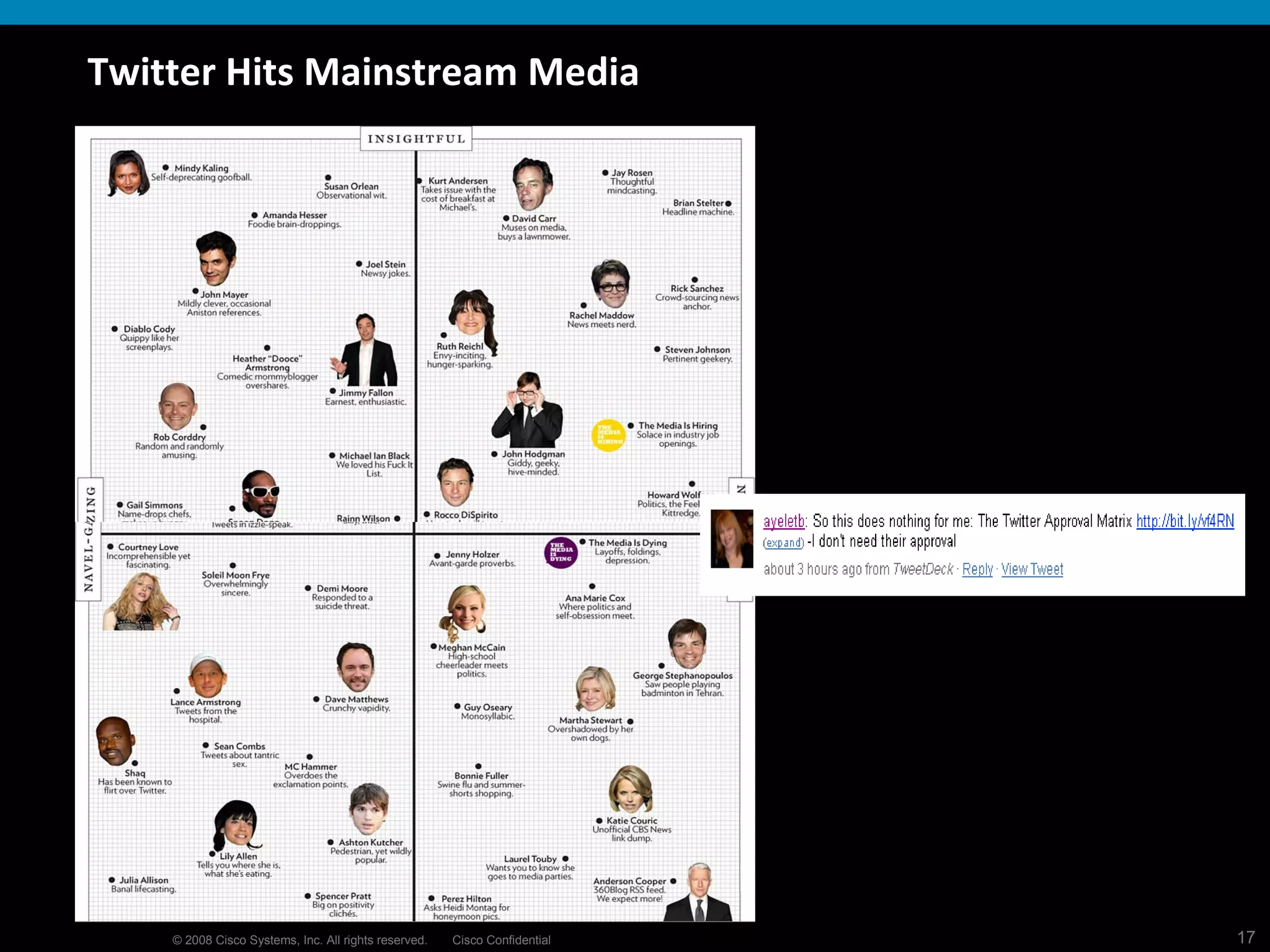Click the ayeletb username link

(x=784, y=521)
